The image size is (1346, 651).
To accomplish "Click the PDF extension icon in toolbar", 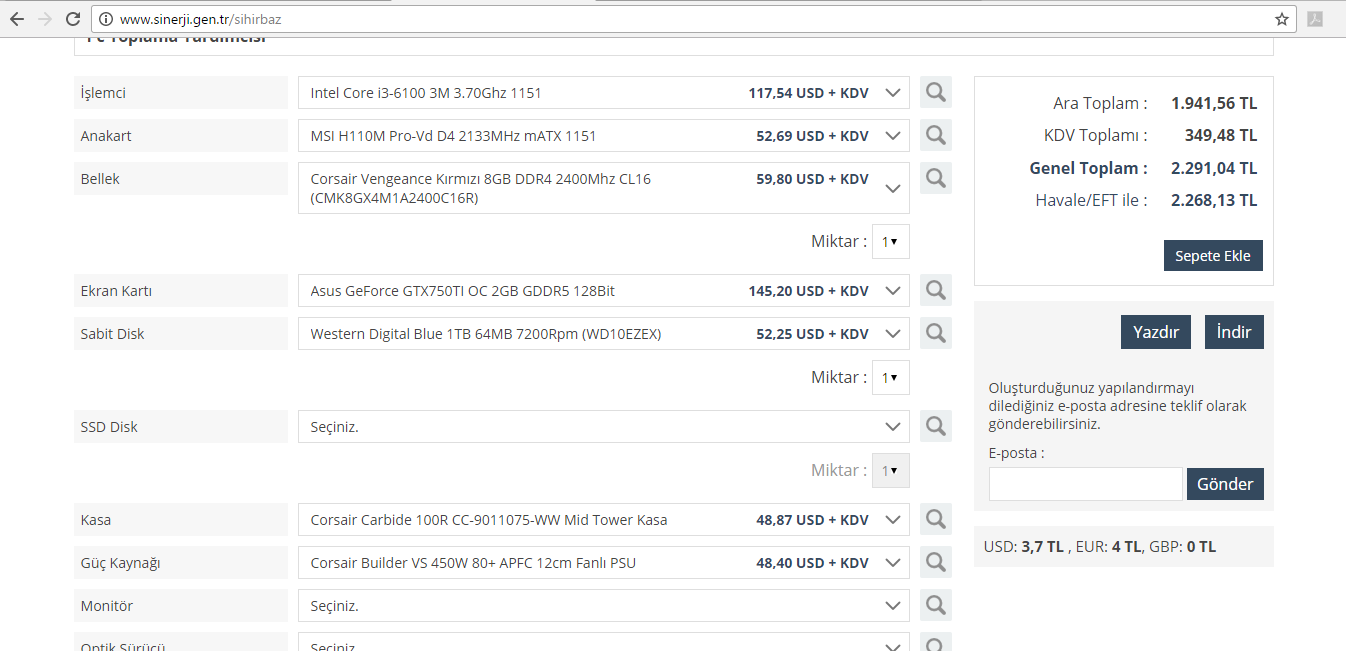I will tap(1316, 19).
